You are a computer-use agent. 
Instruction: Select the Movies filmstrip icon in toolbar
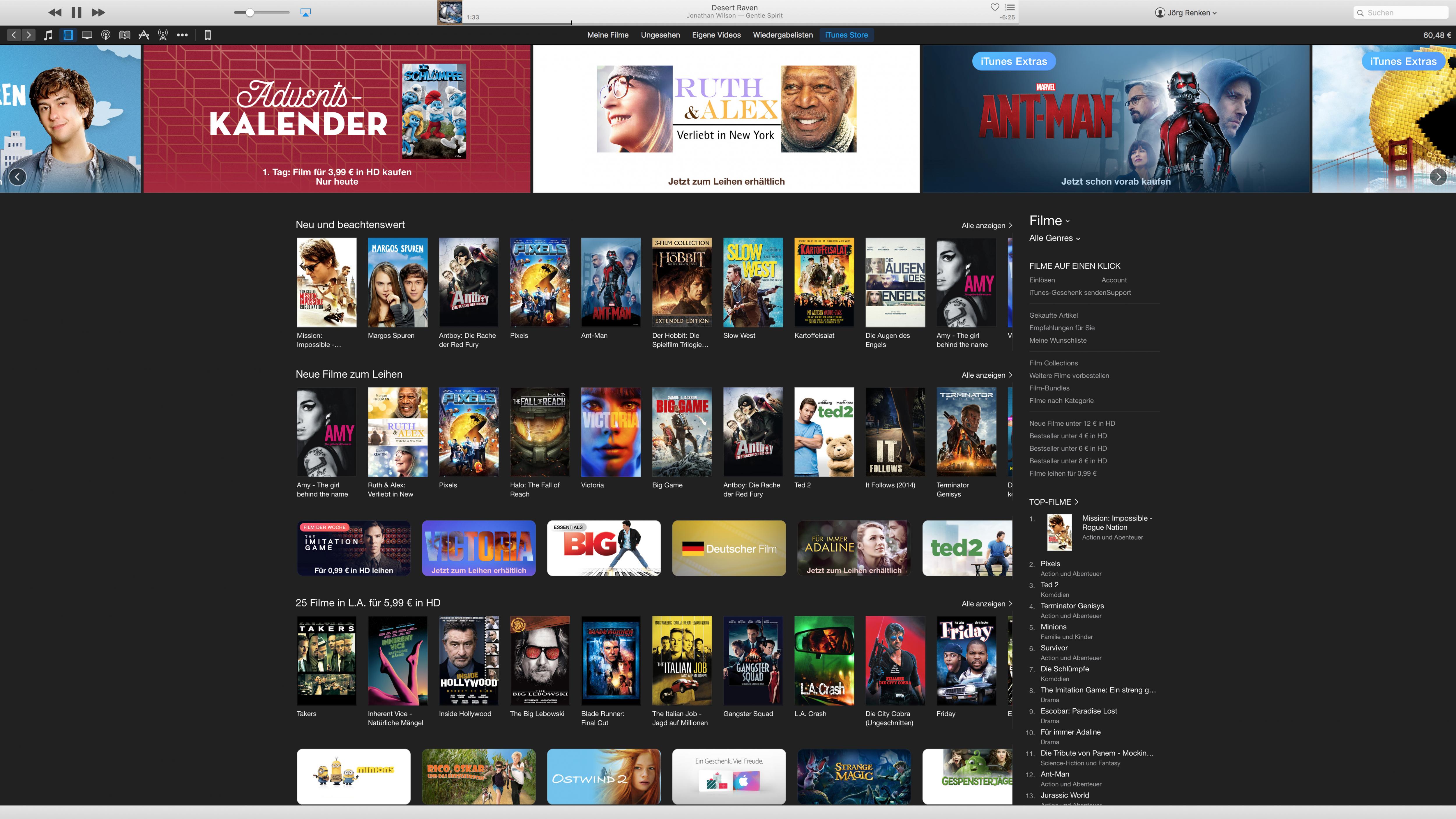68,34
